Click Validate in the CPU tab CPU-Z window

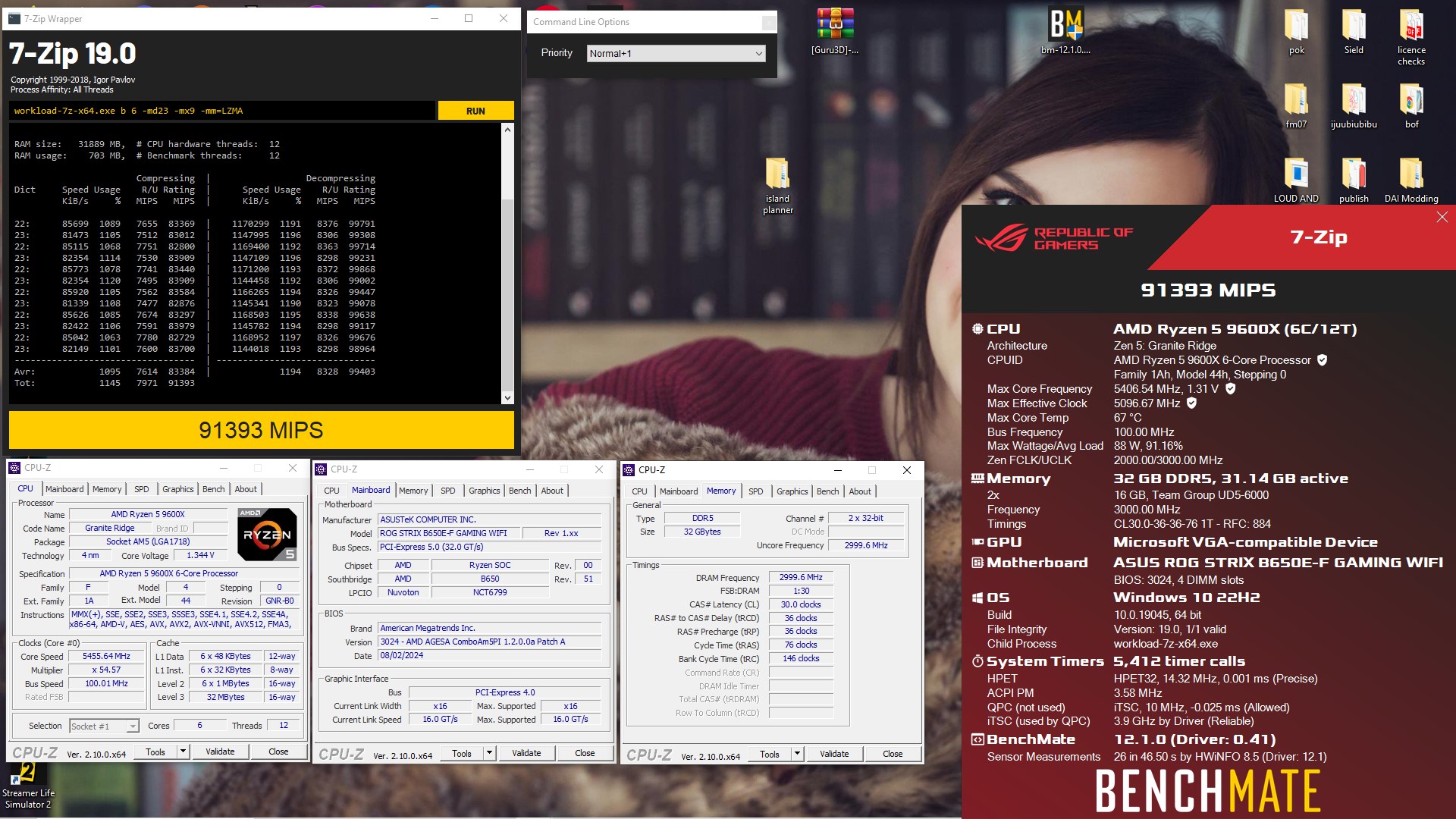click(x=220, y=752)
